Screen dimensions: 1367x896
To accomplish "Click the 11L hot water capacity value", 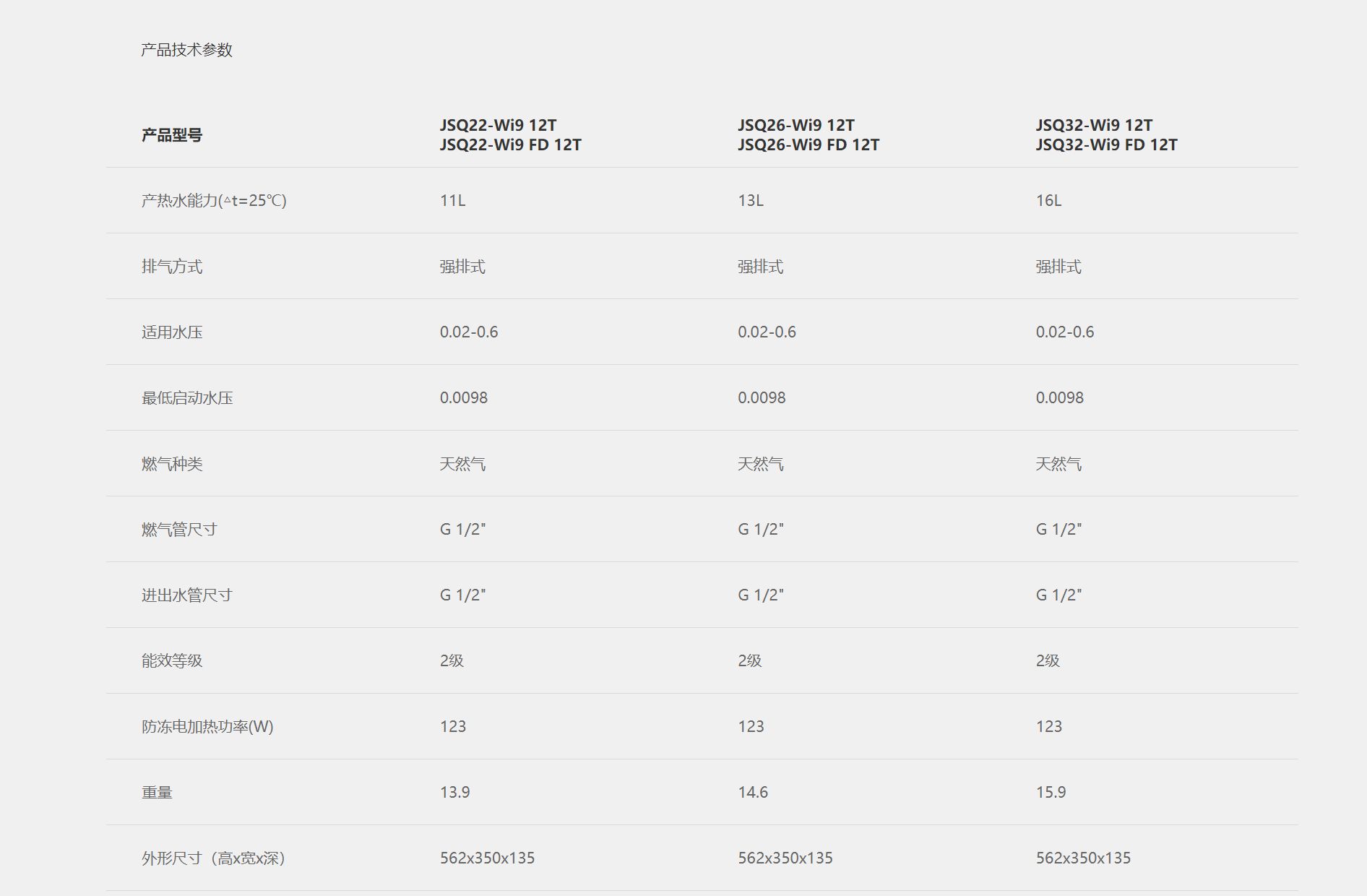I will click(452, 201).
